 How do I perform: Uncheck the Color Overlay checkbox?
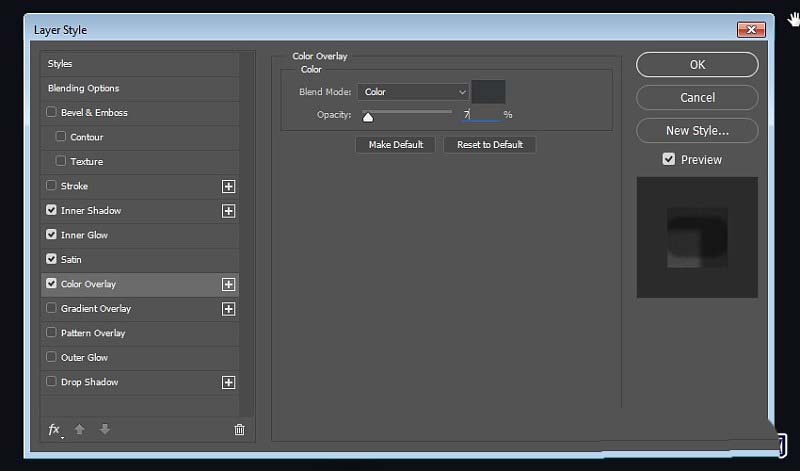pyautogui.click(x=51, y=283)
